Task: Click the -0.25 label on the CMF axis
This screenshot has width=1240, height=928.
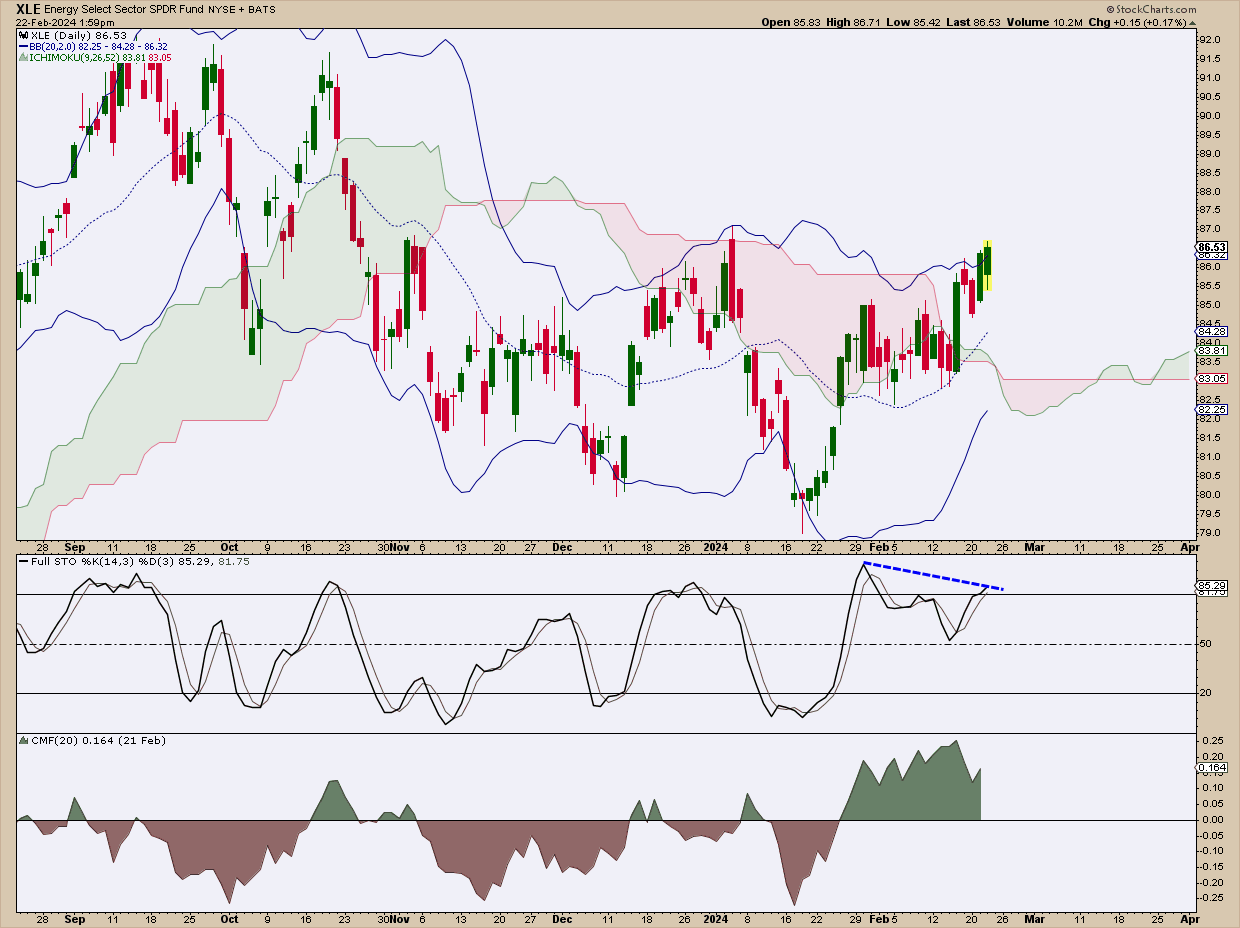Action: click(1212, 898)
